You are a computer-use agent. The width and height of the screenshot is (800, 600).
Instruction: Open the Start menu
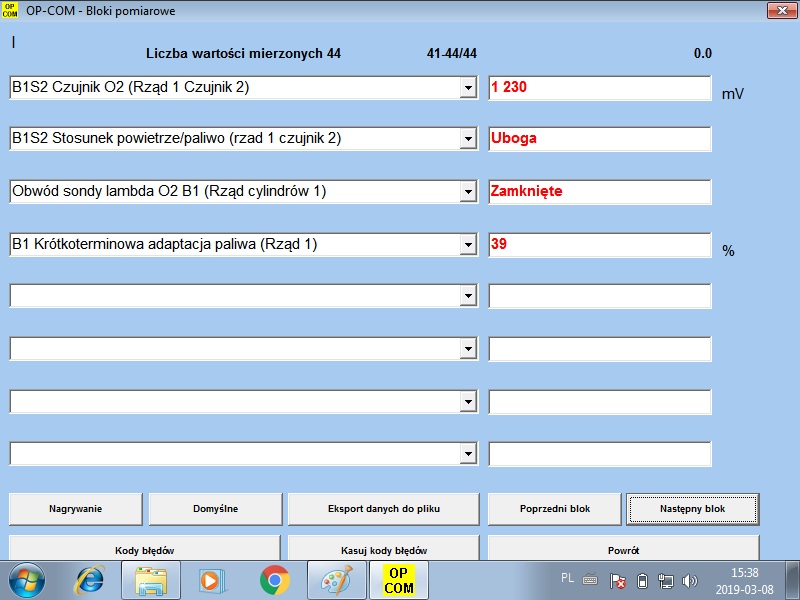tap(27, 580)
